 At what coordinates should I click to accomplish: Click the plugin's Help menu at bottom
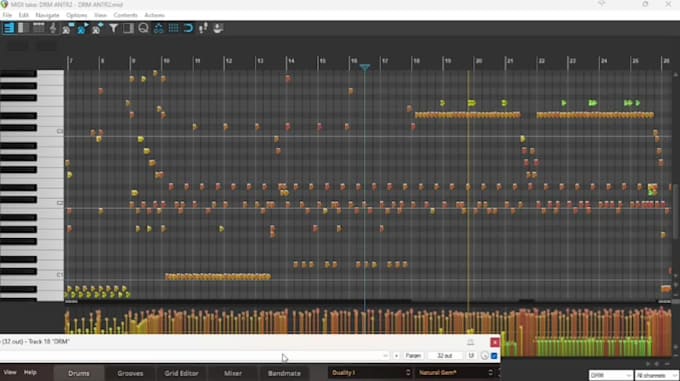pyautogui.click(x=30, y=372)
